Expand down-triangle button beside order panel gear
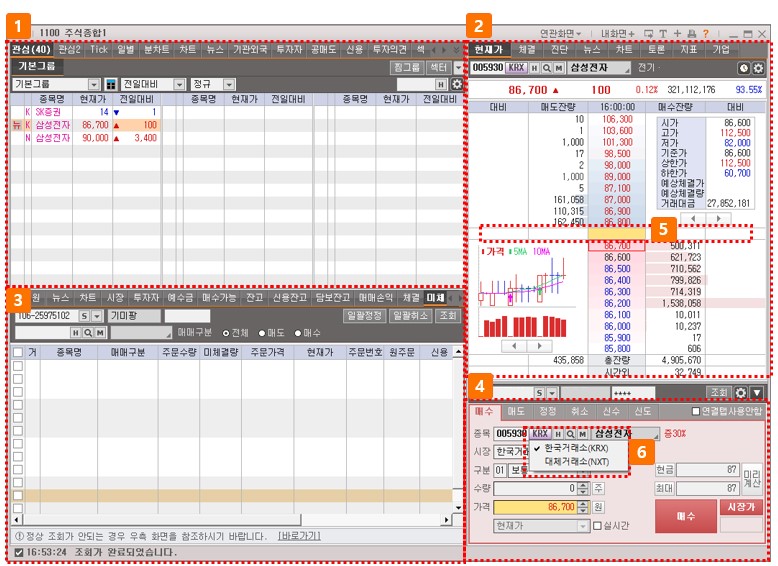Viewport: 778px width, 566px height. coord(757,393)
